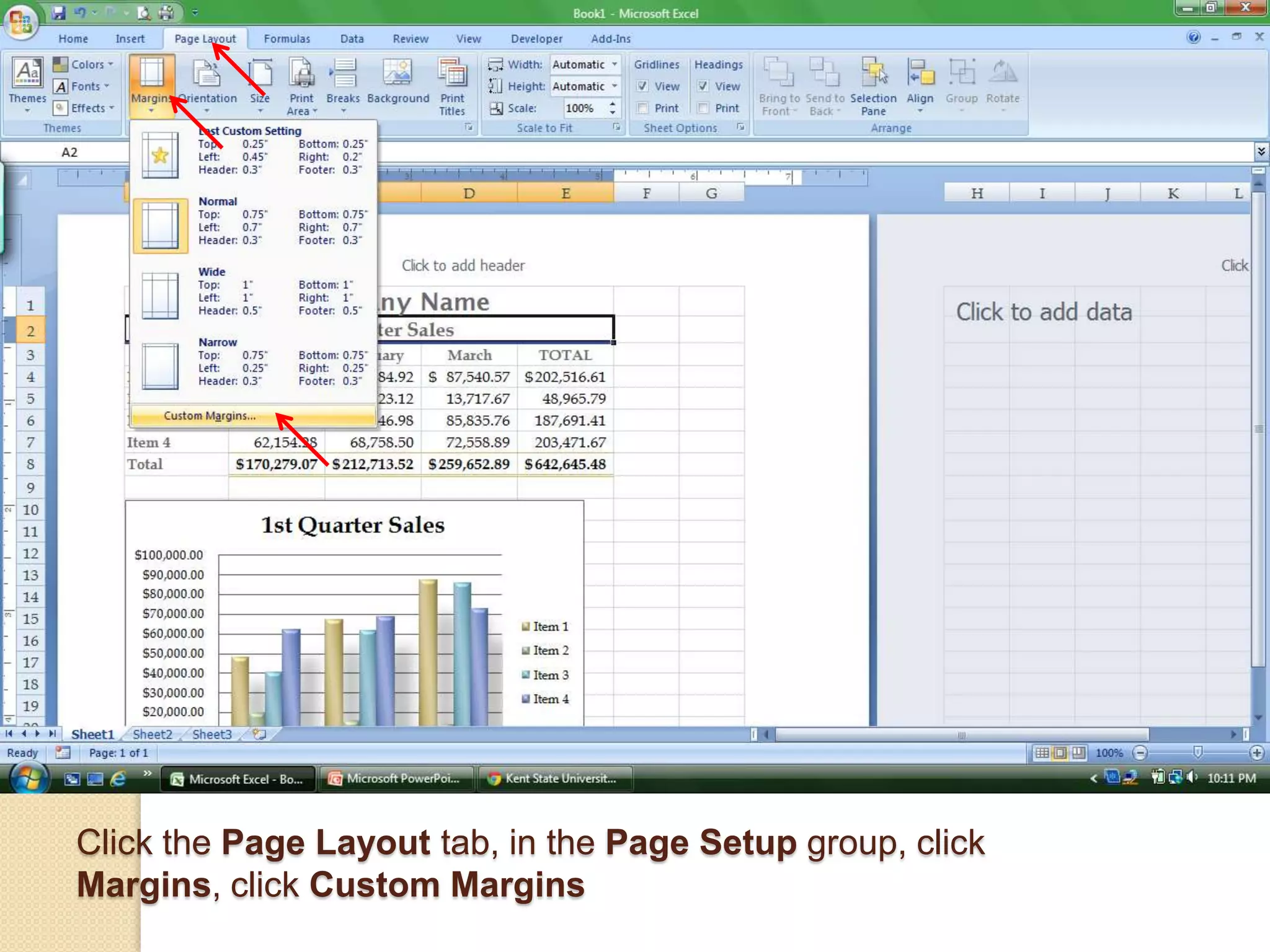Click the macro record status bar icon

click(x=63, y=752)
